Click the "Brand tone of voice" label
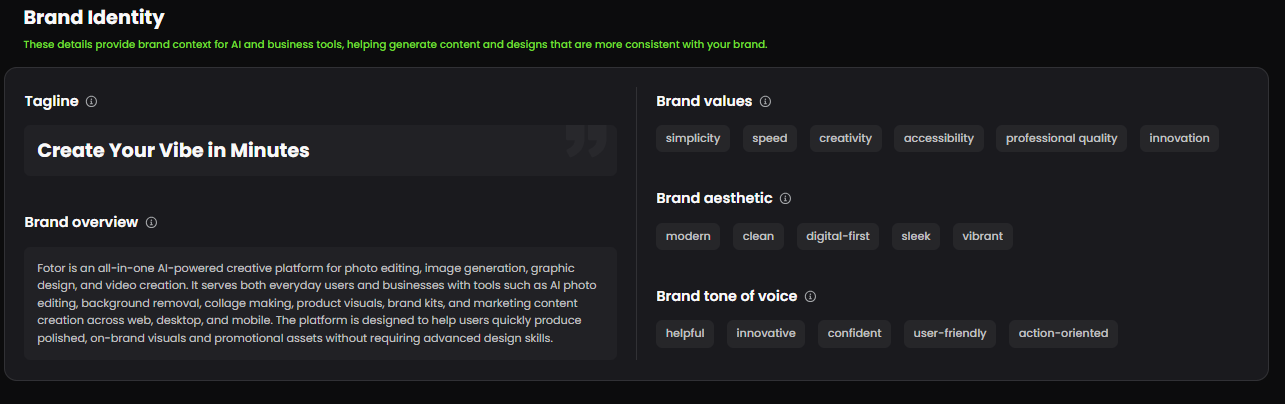1285x404 pixels. pyautogui.click(x=727, y=296)
